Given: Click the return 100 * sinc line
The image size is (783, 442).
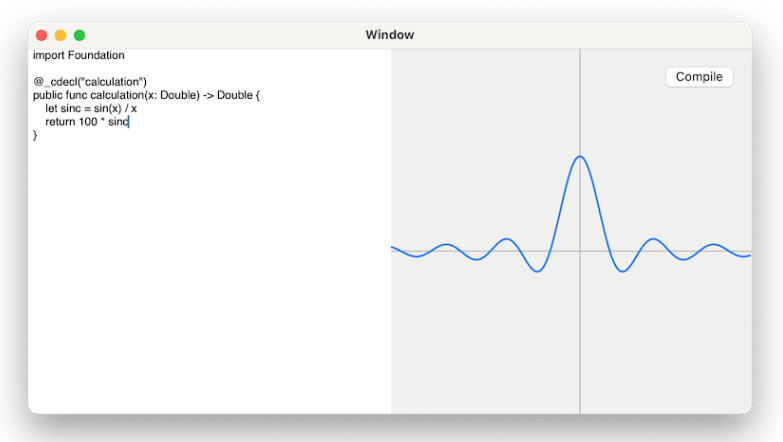Looking at the screenshot, I should 87,122.
